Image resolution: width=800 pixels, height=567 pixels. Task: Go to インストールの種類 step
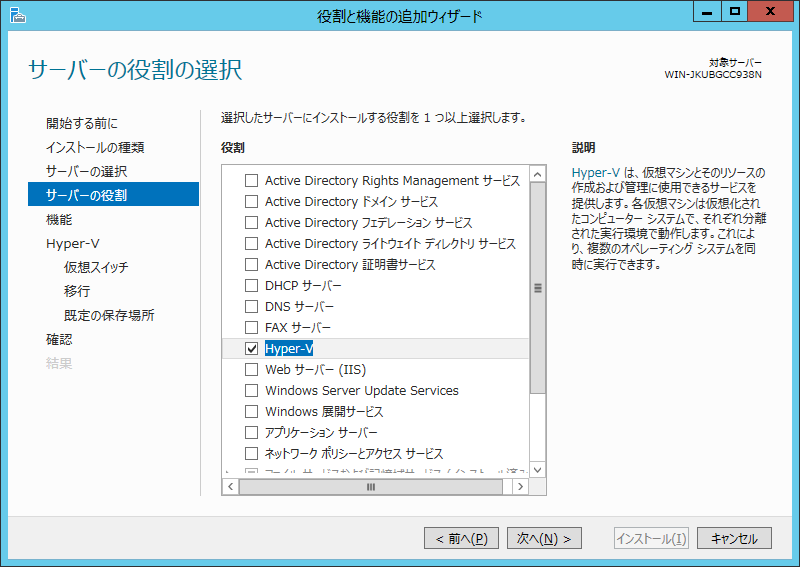[x=95, y=147]
